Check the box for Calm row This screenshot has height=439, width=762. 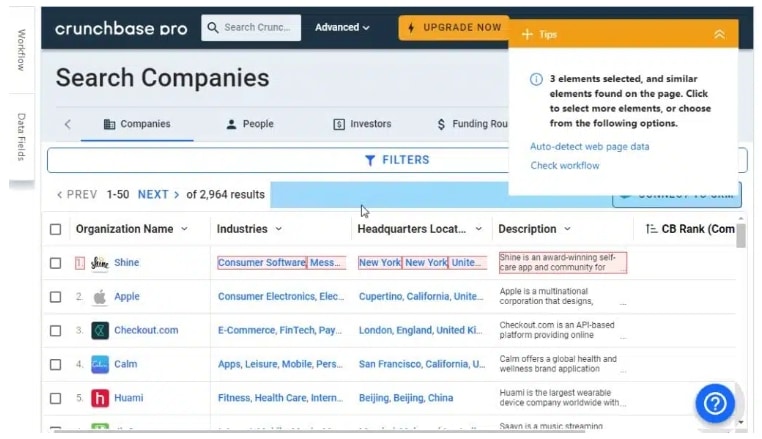(55, 365)
